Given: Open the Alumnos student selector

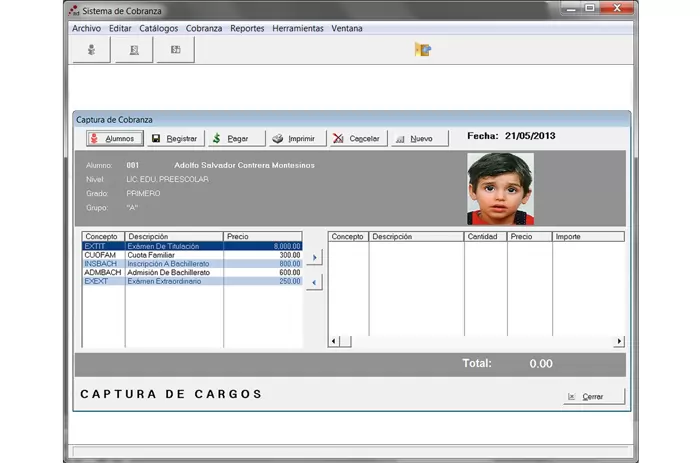Looking at the screenshot, I should pyautogui.click(x=114, y=139).
